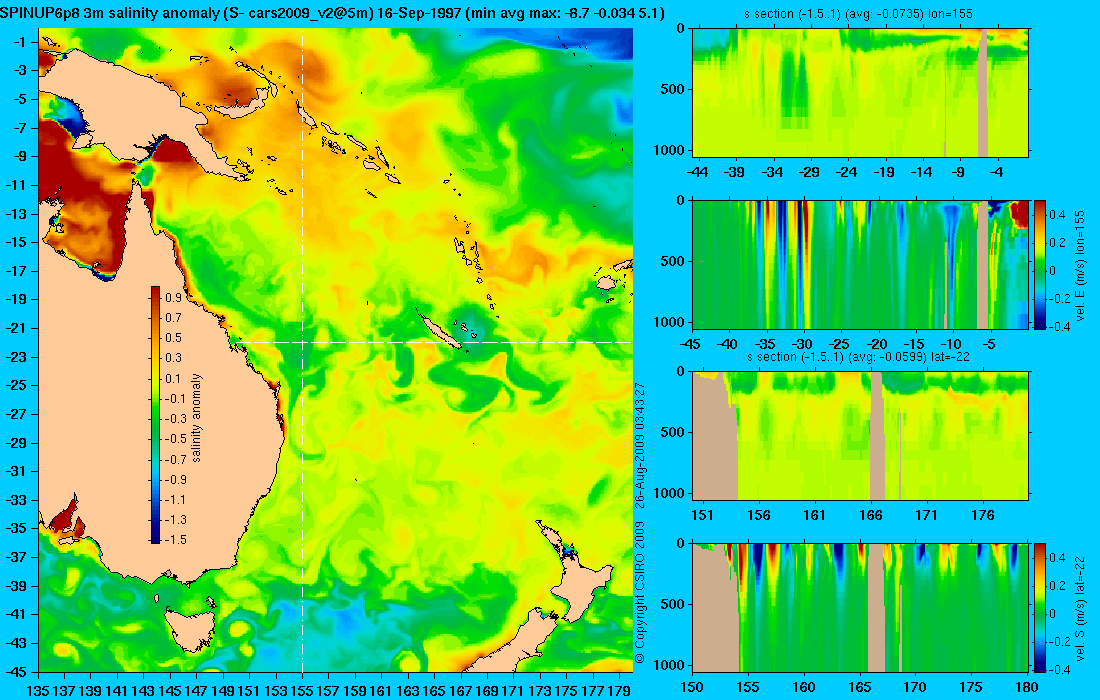The height and width of the screenshot is (700, 1100).
Task: Click the lat=-22 salinity section plot
Action: click(860, 436)
